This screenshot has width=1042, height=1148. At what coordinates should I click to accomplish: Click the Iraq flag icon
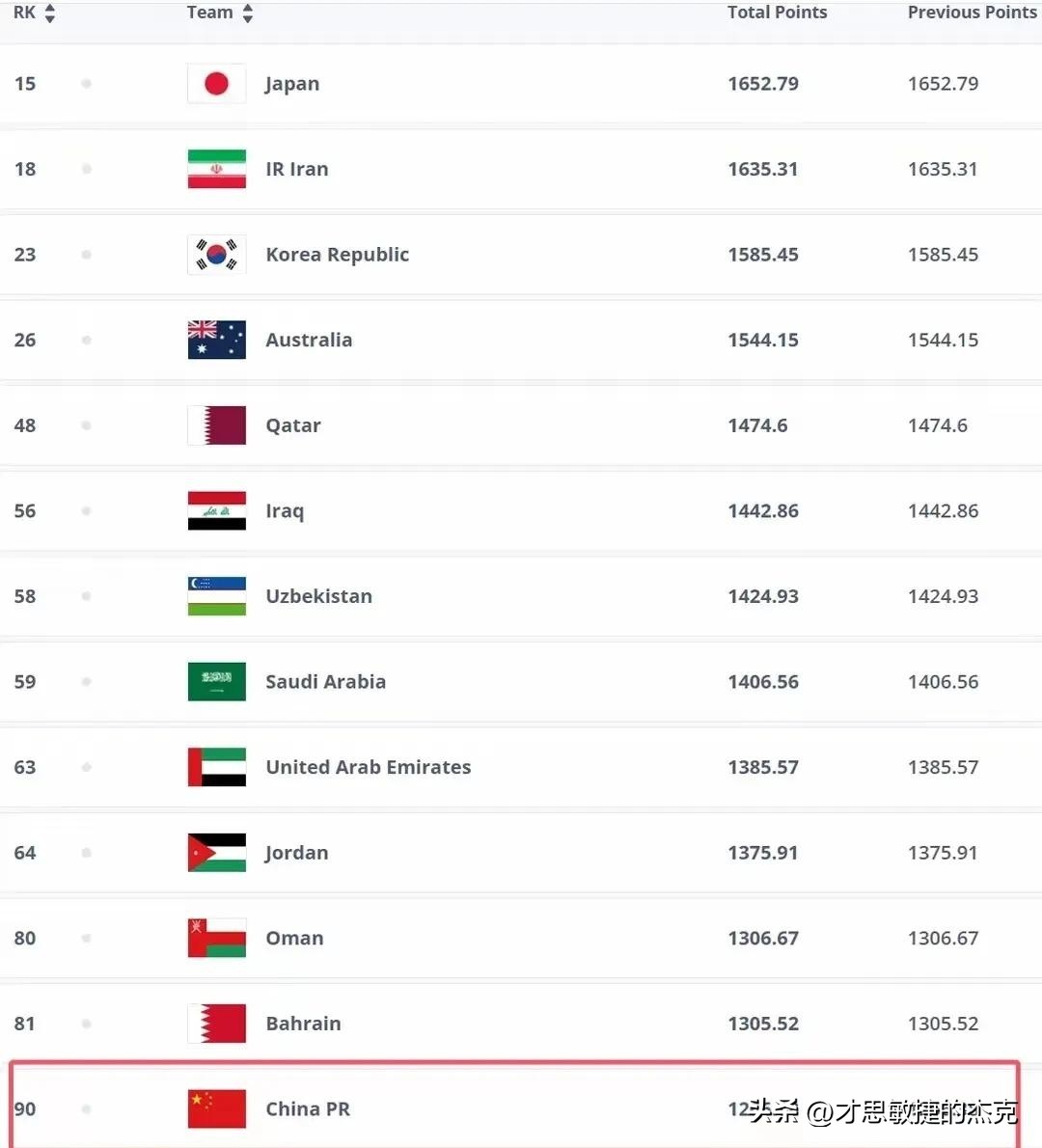click(x=216, y=510)
